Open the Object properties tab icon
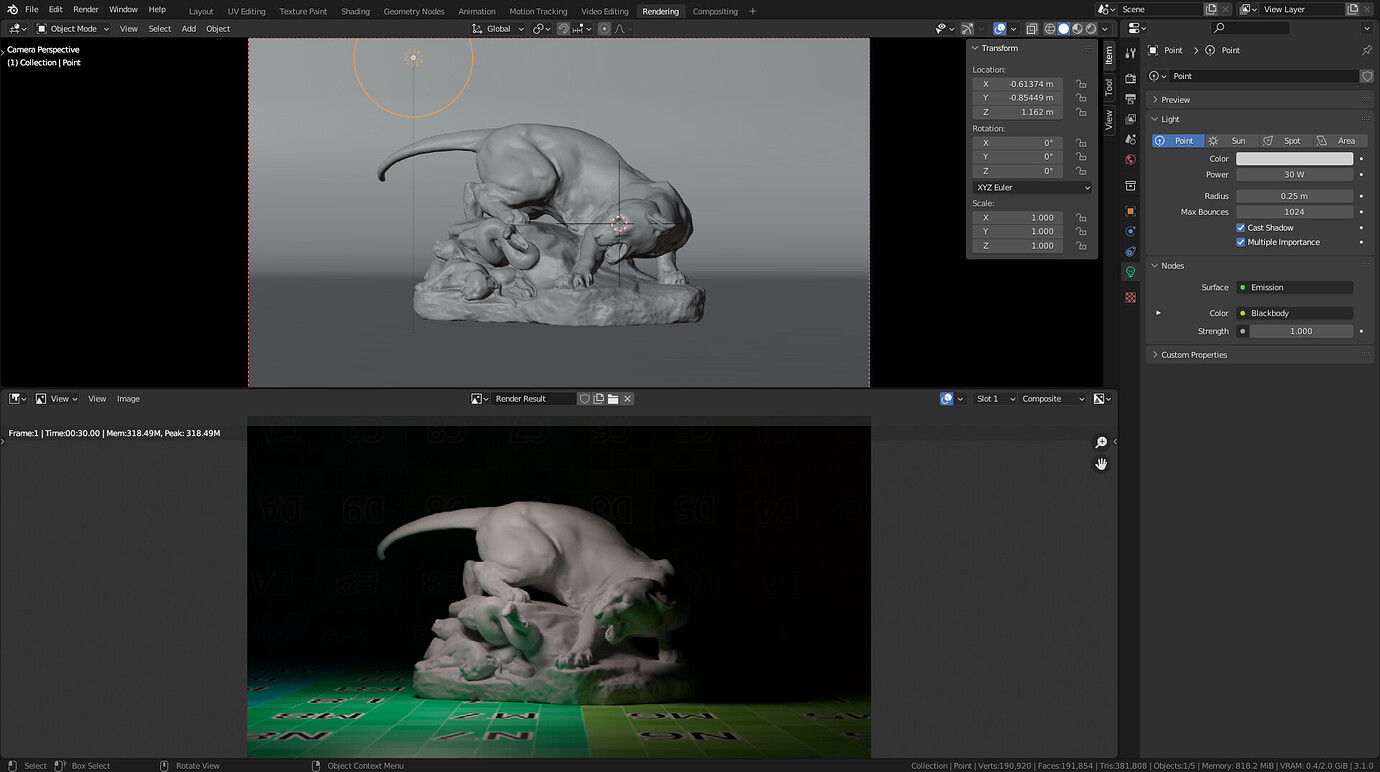The image size is (1380, 772). [1130, 211]
